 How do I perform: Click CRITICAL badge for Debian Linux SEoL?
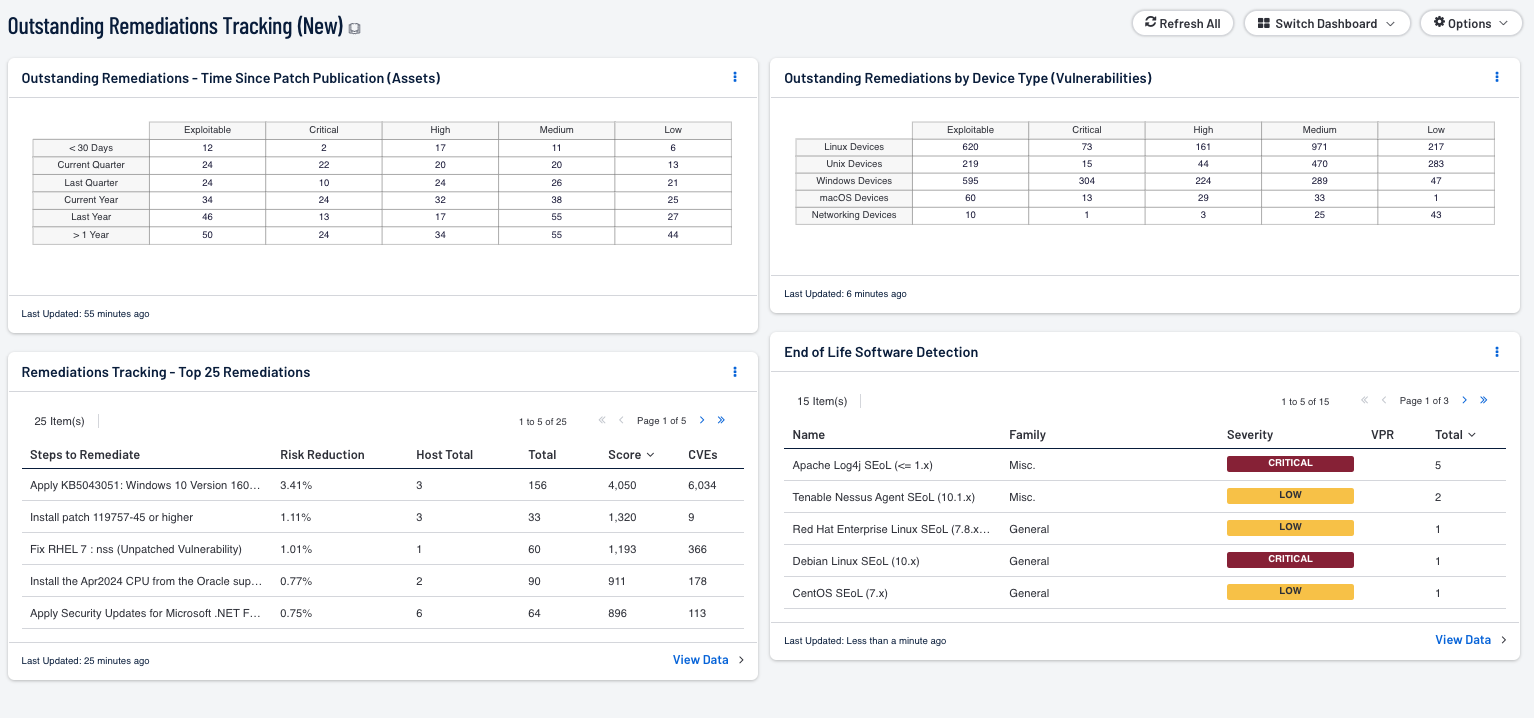(1290, 560)
